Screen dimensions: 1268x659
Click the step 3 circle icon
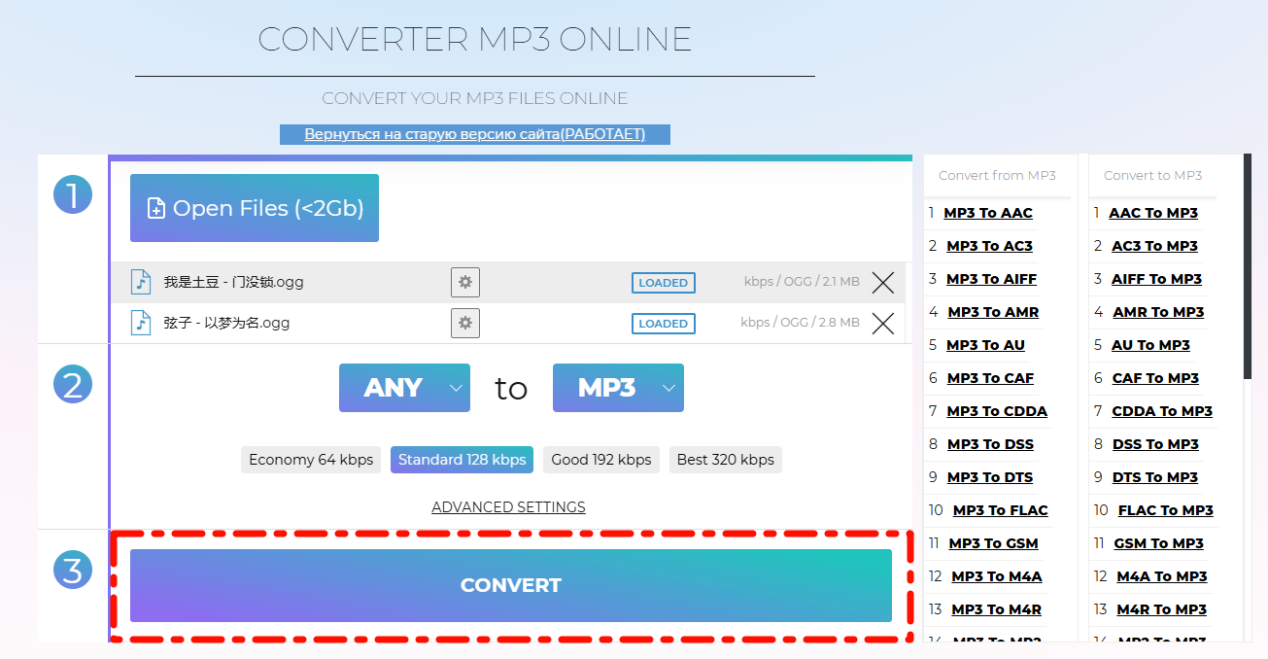tap(72, 570)
